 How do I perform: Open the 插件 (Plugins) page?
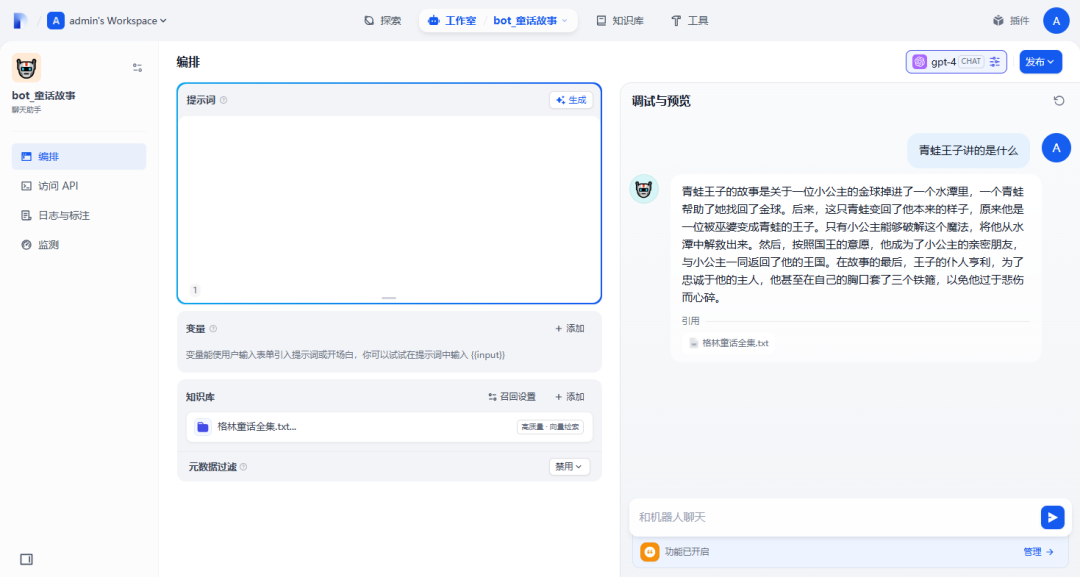[1011, 21]
